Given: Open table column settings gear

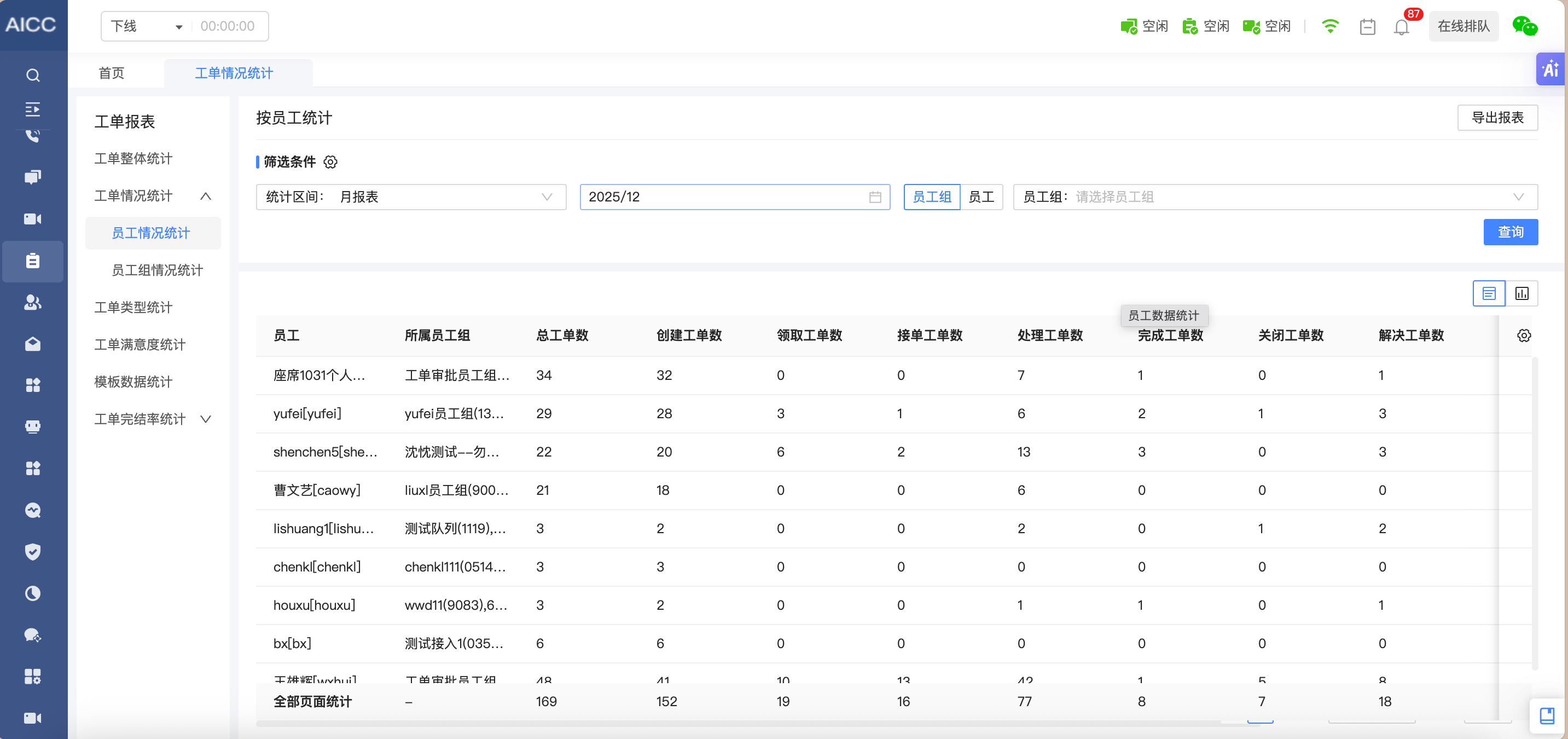Looking at the screenshot, I should (x=1524, y=335).
